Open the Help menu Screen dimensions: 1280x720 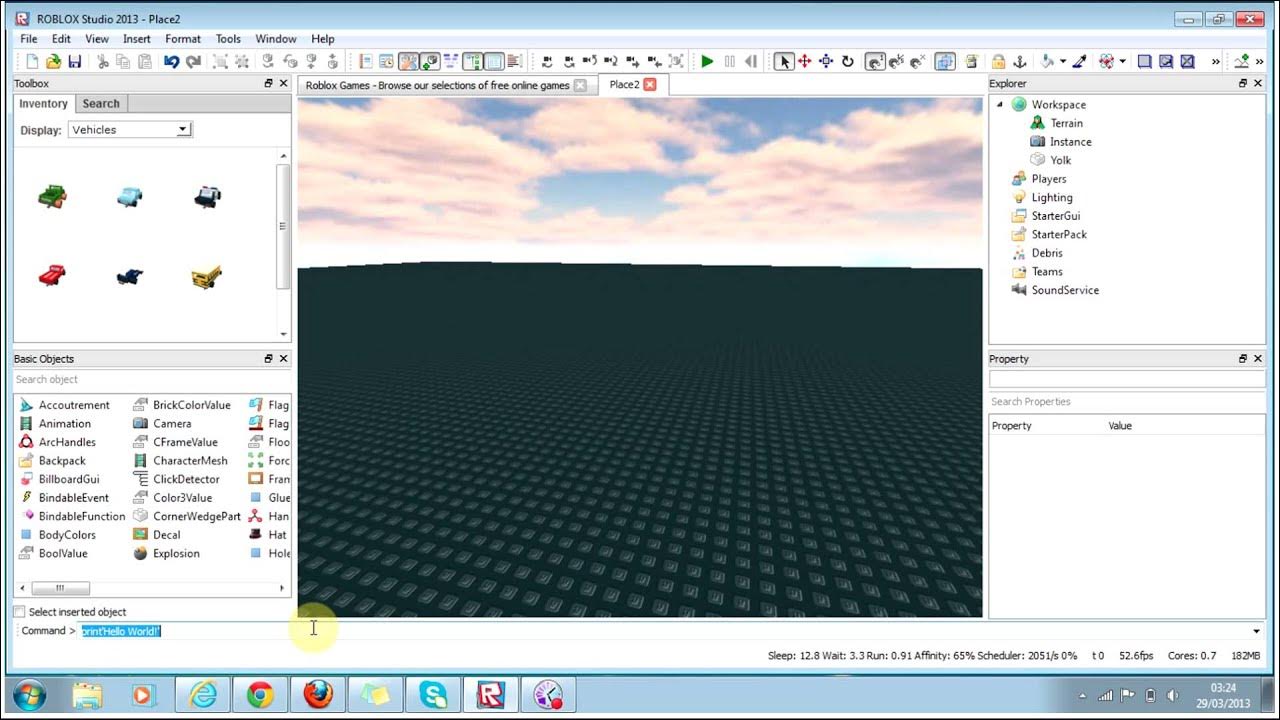click(323, 39)
